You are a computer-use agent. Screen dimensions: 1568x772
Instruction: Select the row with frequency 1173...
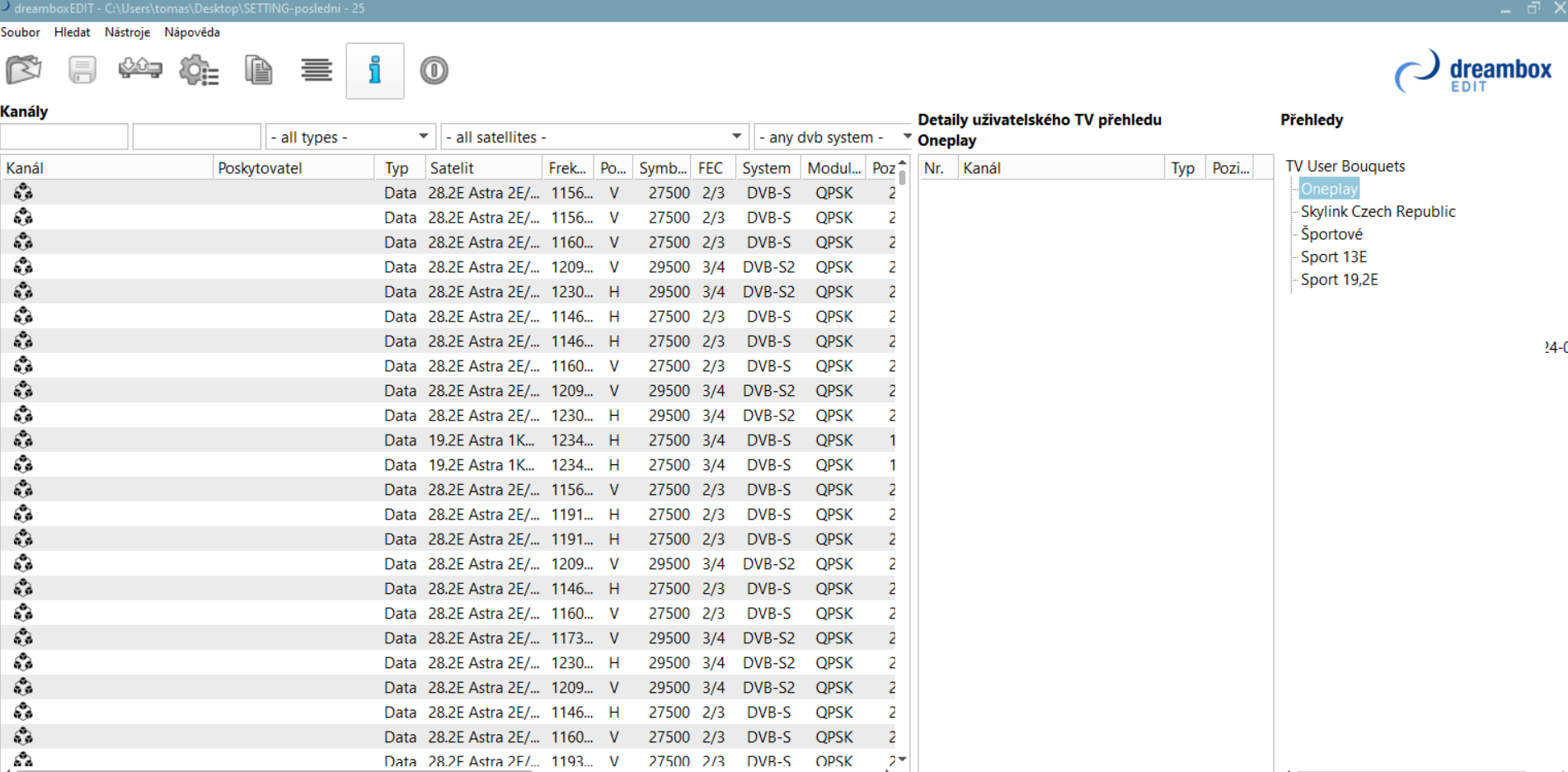pos(449,638)
